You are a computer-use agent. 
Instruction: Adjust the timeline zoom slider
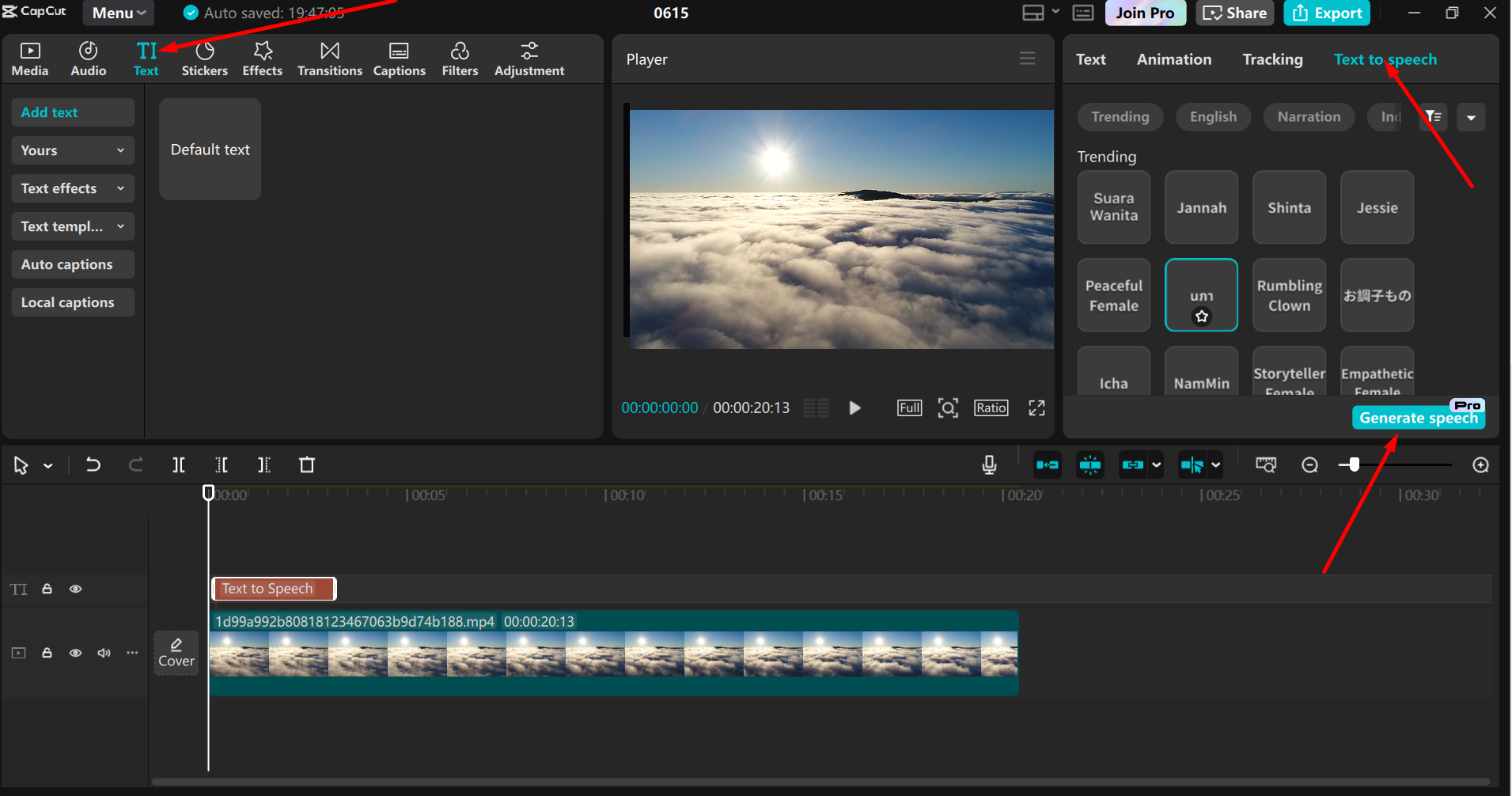1355,464
